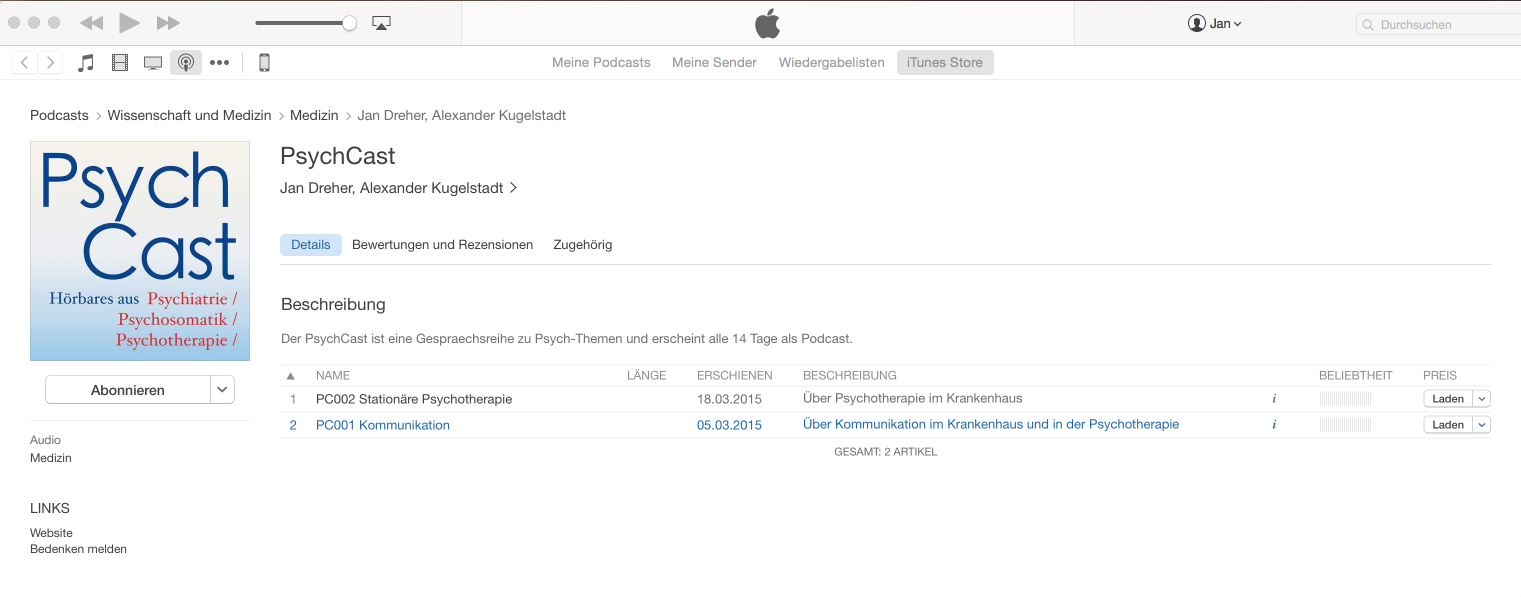Click info icon for PC002 episode
1521x597 pixels.
(x=1274, y=399)
